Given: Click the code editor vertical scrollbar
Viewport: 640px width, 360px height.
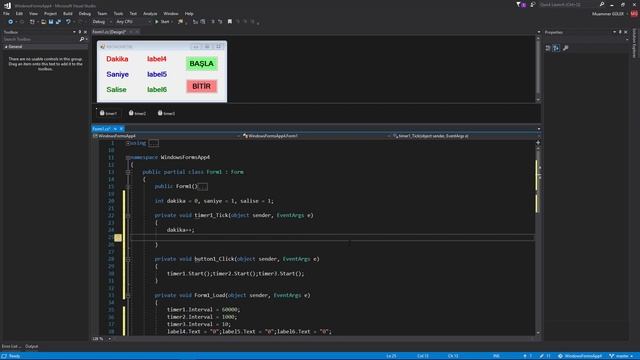Looking at the screenshot, I should (538, 241).
